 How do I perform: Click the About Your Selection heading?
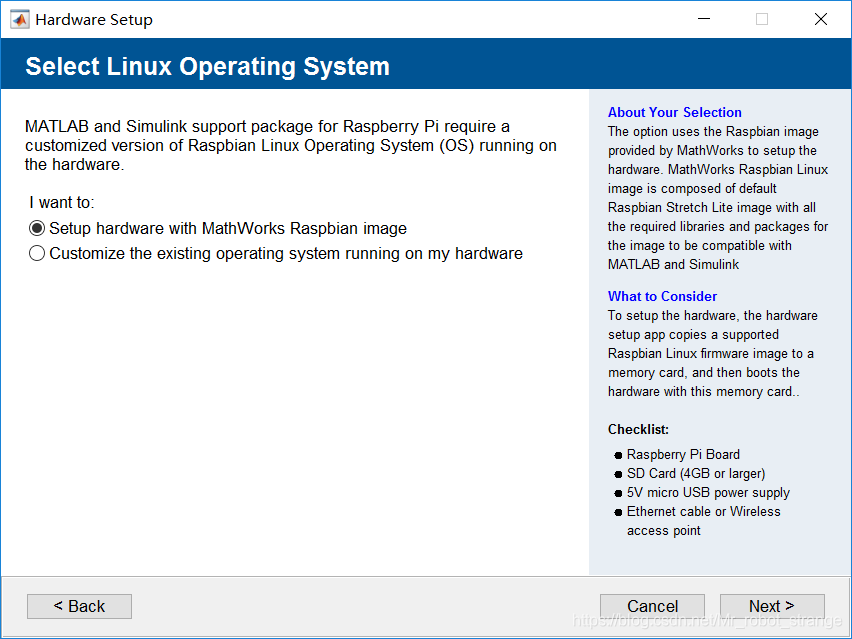(674, 113)
